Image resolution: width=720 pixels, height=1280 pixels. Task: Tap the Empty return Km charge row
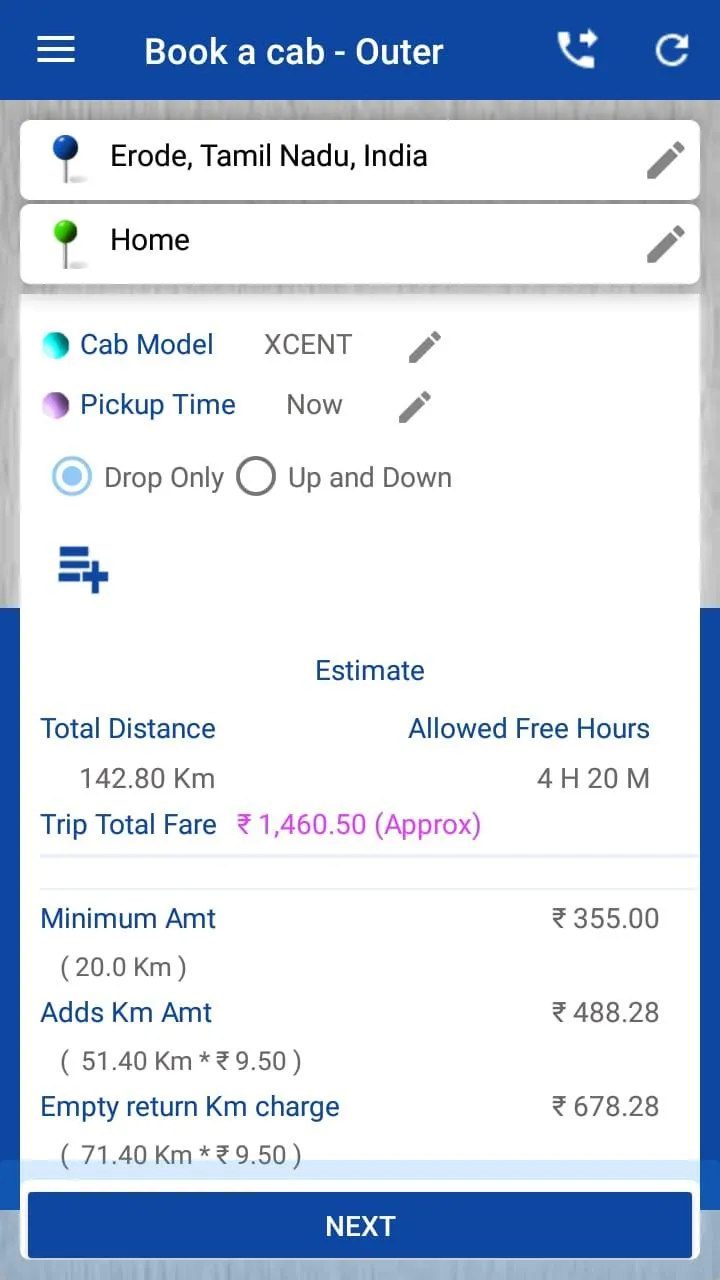click(x=350, y=1131)
